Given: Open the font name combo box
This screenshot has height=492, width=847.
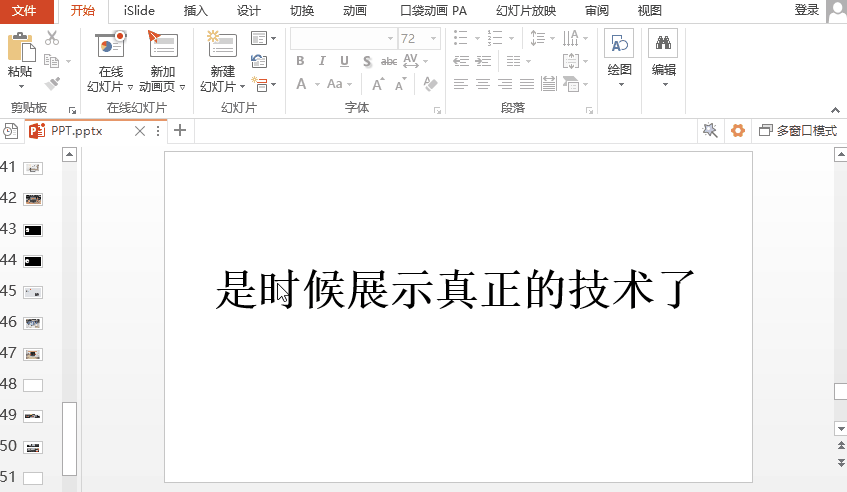Looking at the screenshot, I should tap(344, 38).
